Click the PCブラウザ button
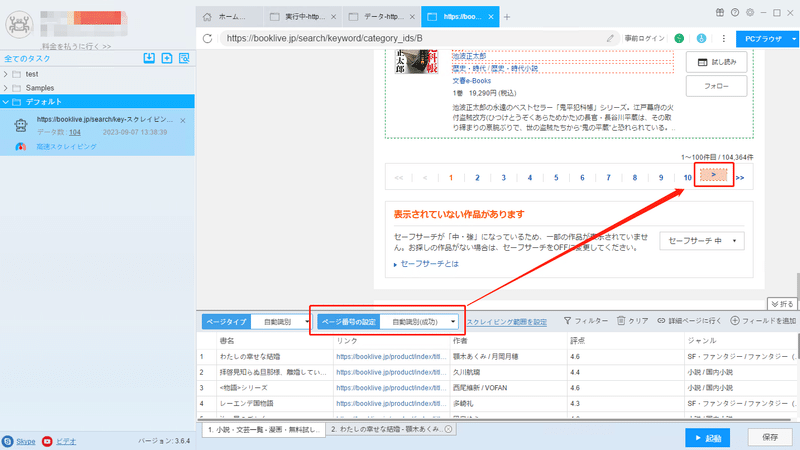The image size is (800, 450). [763, 39]
